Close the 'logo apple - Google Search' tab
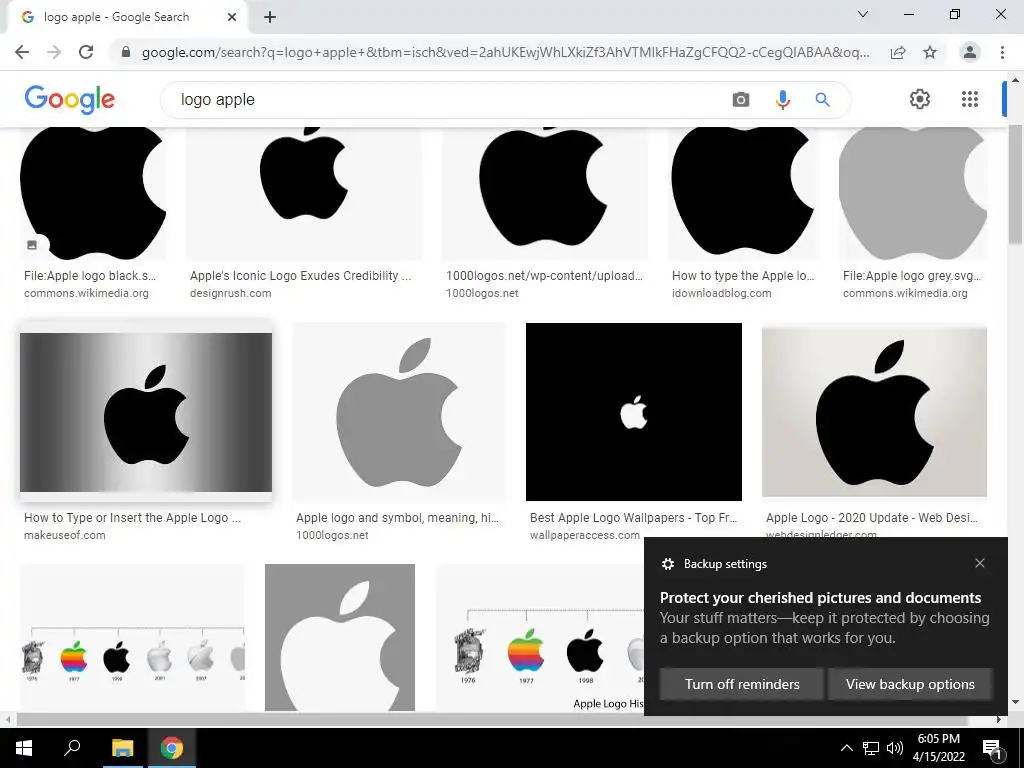Screen dimensions: 1024x768 (232, 17)
